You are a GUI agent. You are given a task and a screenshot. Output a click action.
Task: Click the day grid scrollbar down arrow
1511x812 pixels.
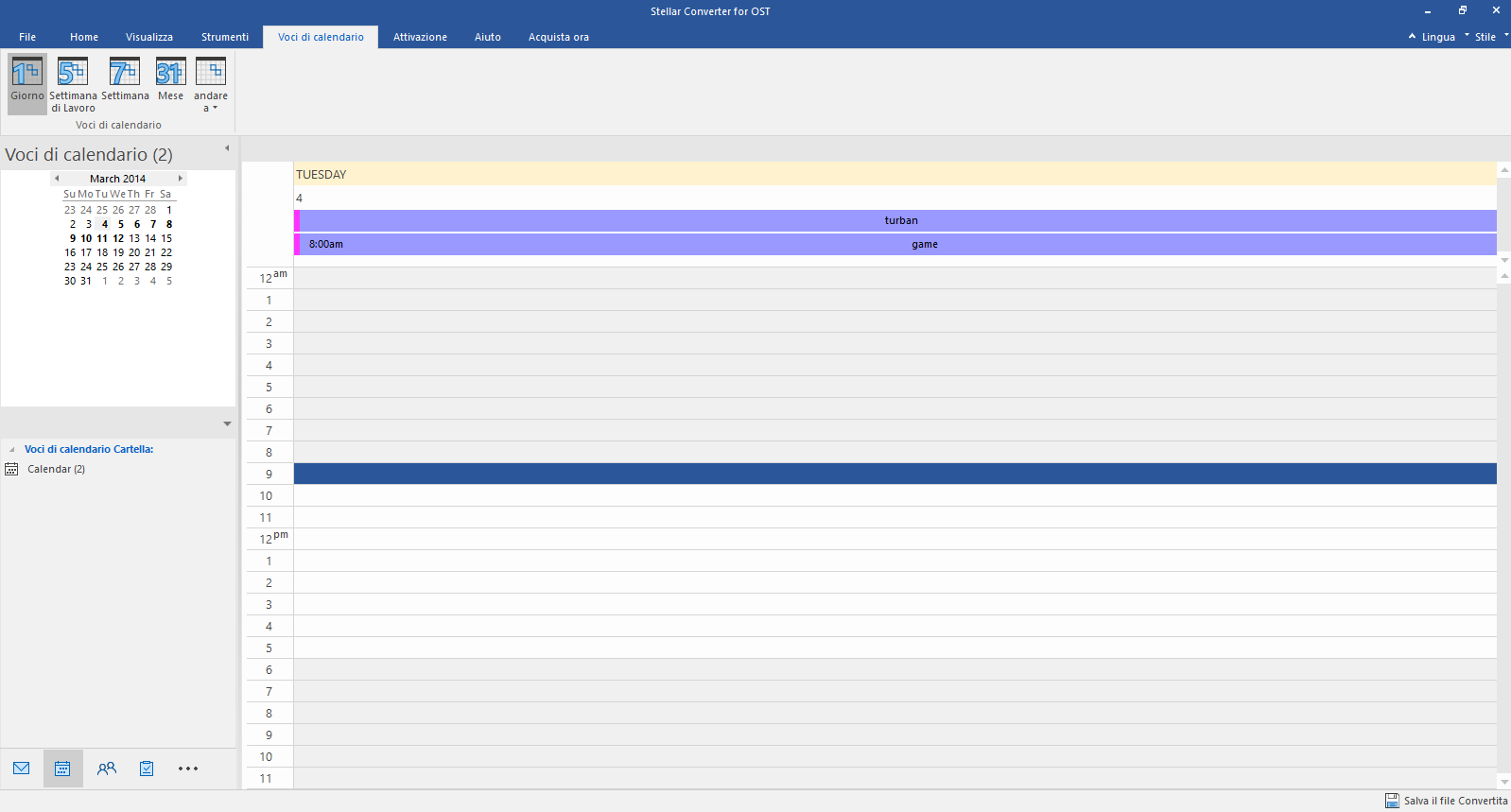coord(1504,782)
